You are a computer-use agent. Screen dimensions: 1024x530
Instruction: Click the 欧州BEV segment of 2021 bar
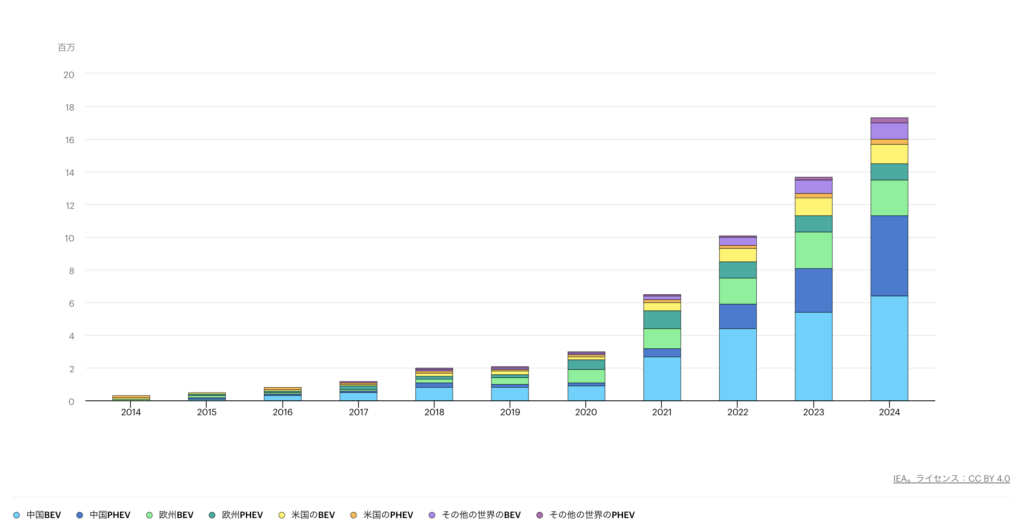coord(662,339)
